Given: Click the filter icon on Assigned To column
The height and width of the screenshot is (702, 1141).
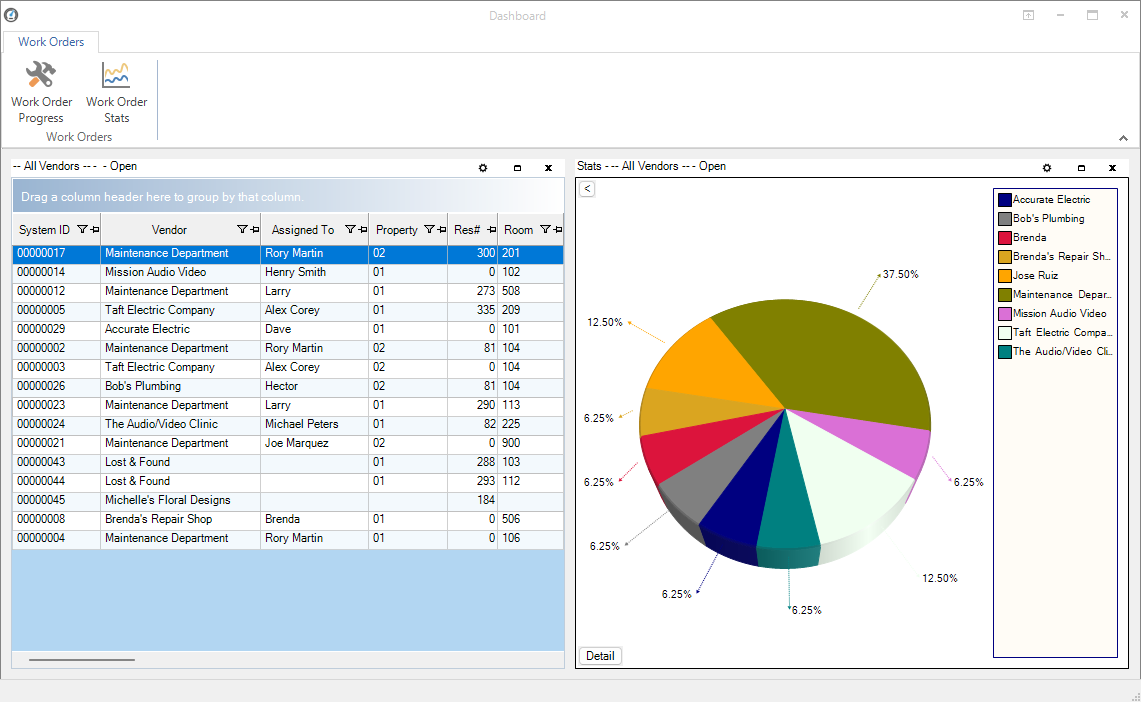Looking at the screenshot, I should coord(350,229).
